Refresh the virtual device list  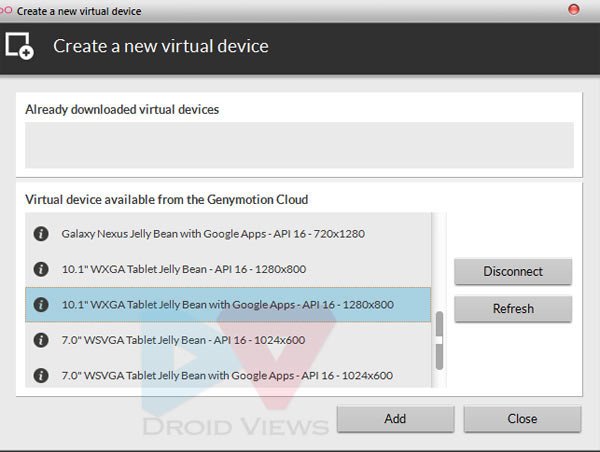pyautogui.click(x=513, y=309)
